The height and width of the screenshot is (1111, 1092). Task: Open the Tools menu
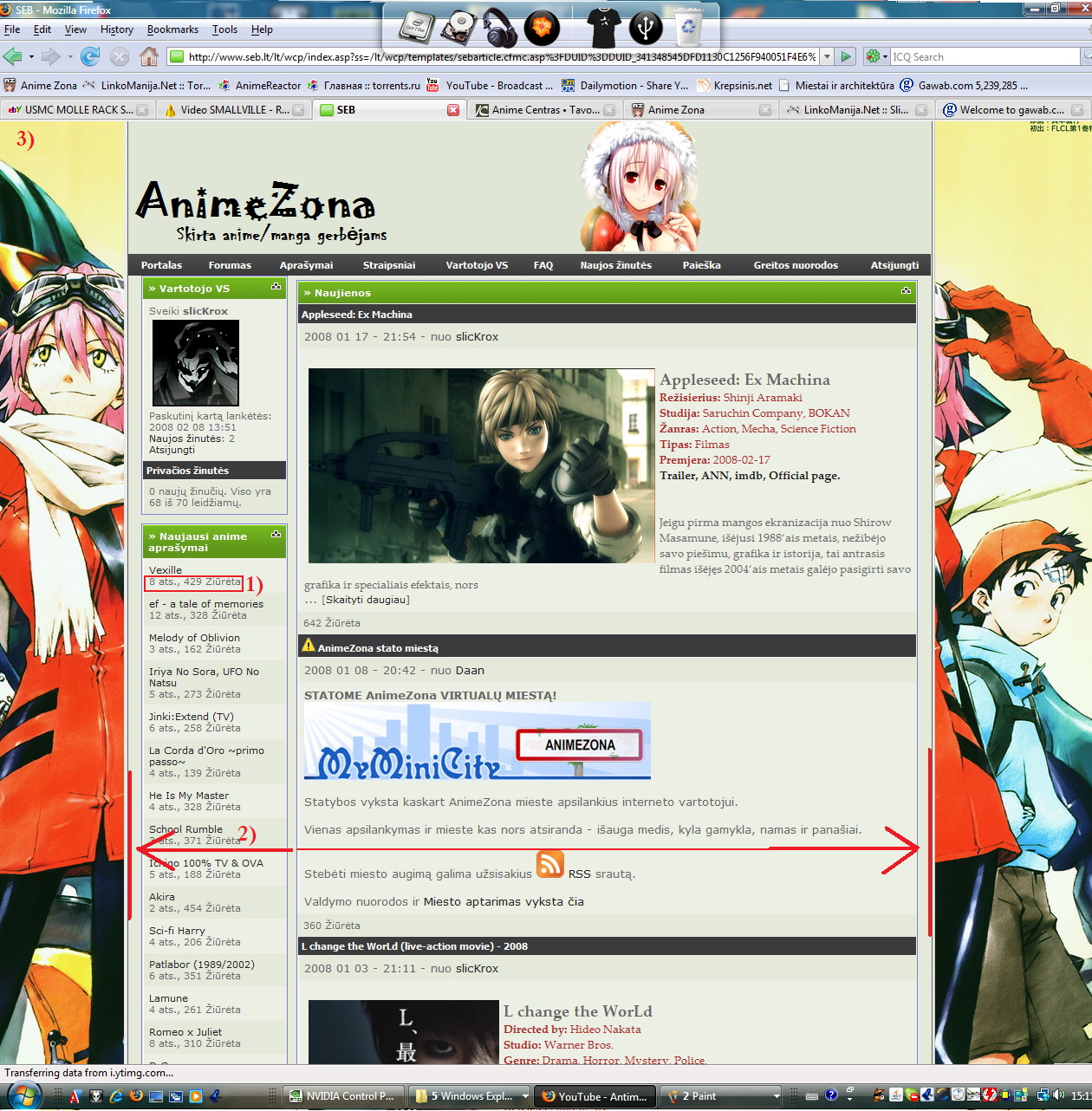tap(224, 29)
